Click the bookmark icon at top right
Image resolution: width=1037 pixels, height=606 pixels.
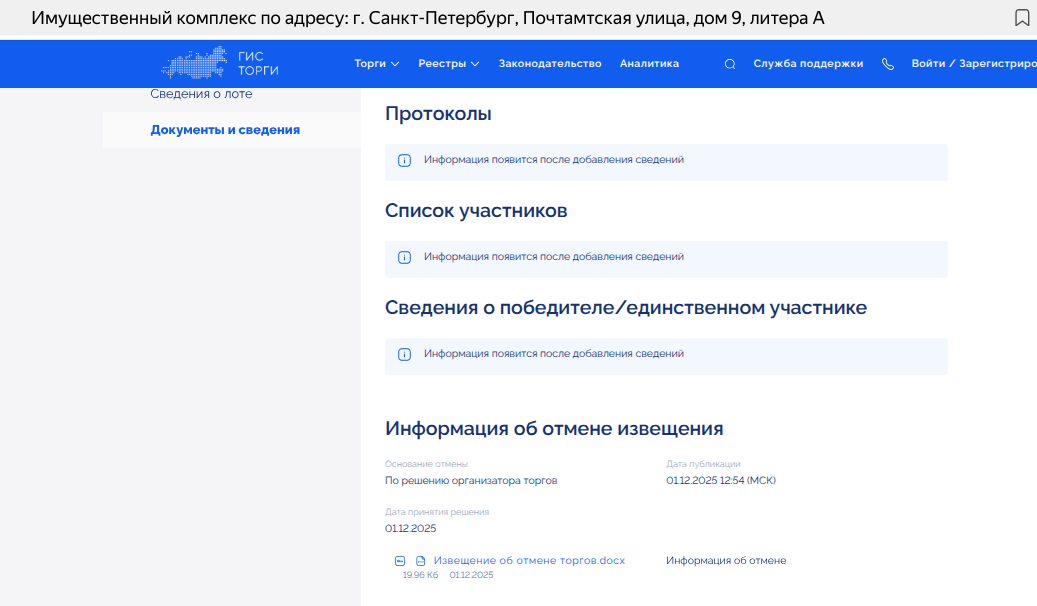[1021, 18]
